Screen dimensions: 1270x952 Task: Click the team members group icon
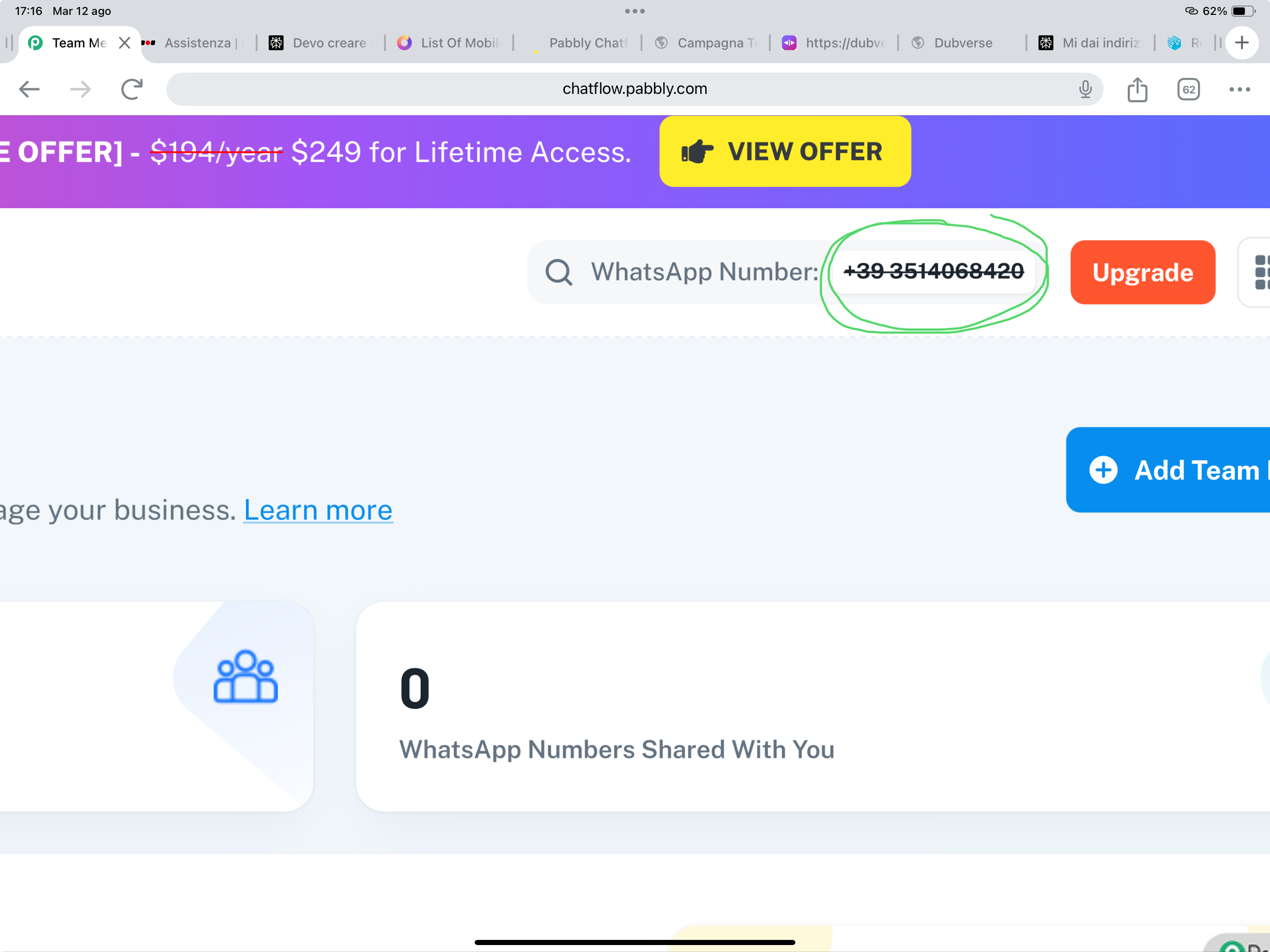tap(246, 676)
